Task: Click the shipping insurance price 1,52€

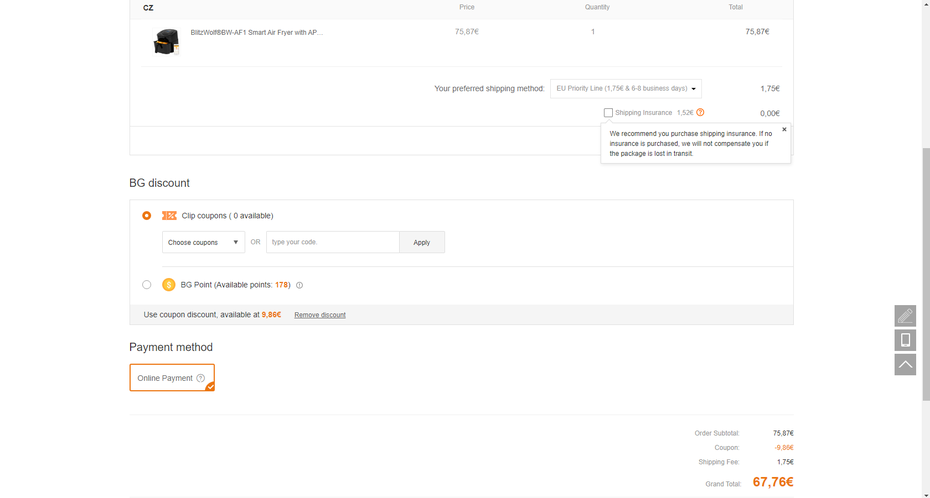Action: coord(685,113)
